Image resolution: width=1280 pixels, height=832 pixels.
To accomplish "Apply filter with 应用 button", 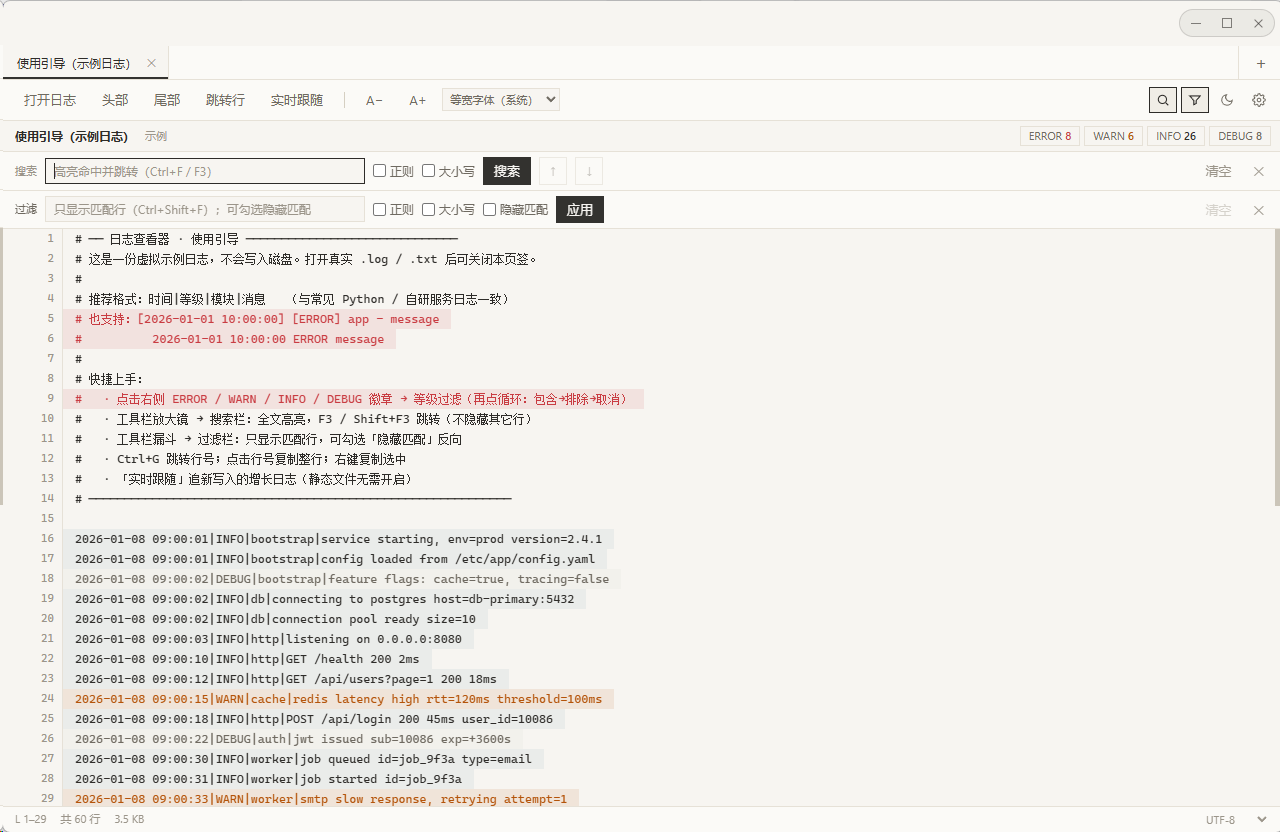I will (x=580, y=210).
